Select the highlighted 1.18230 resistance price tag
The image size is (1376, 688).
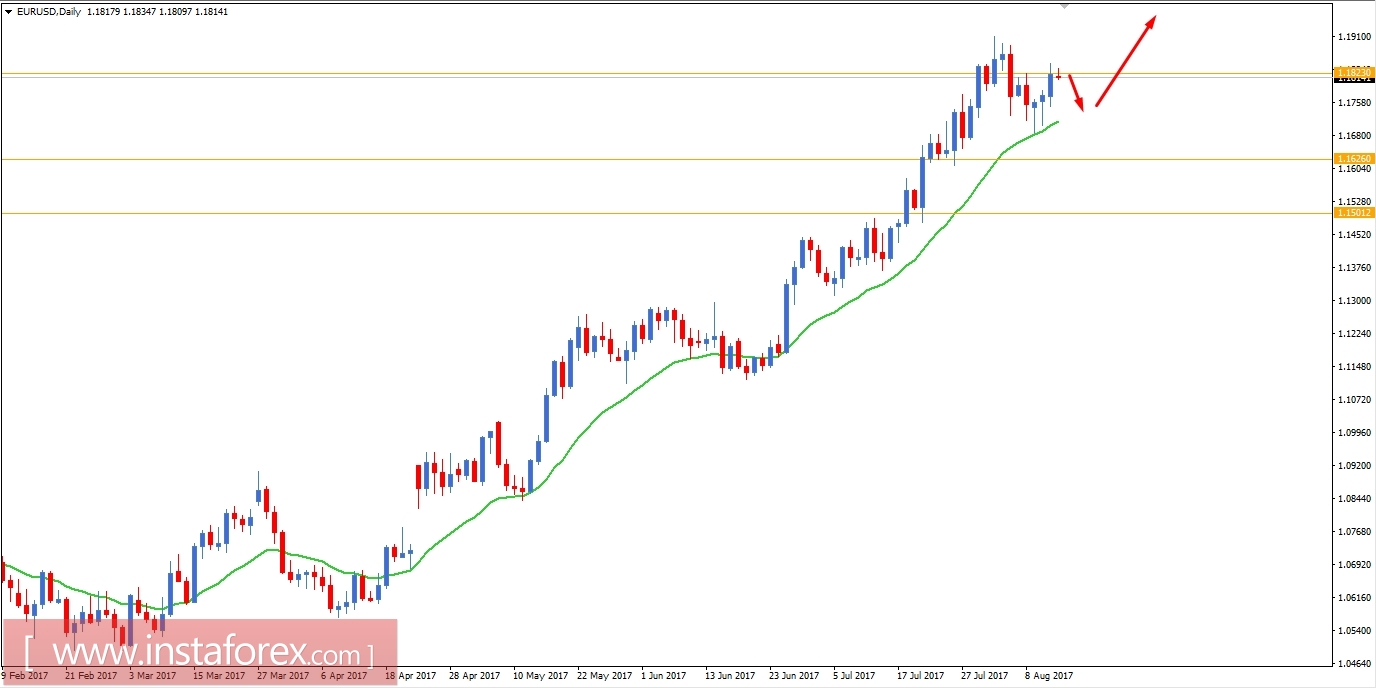[x=1353, y=72]
